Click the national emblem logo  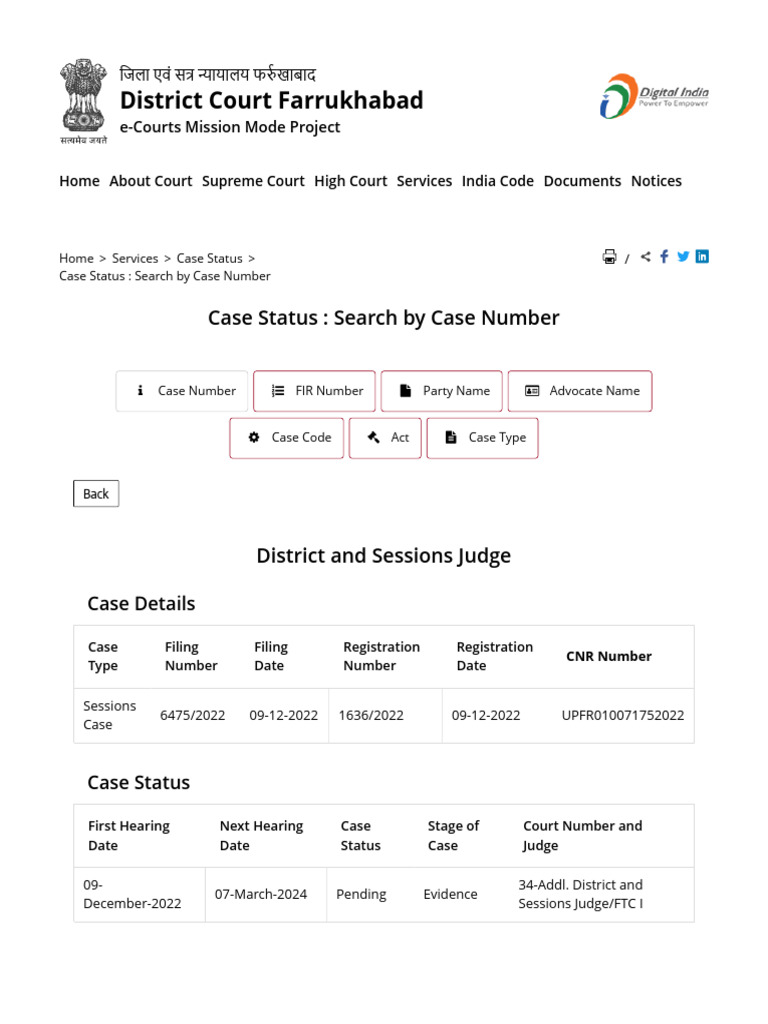(84, 101)
